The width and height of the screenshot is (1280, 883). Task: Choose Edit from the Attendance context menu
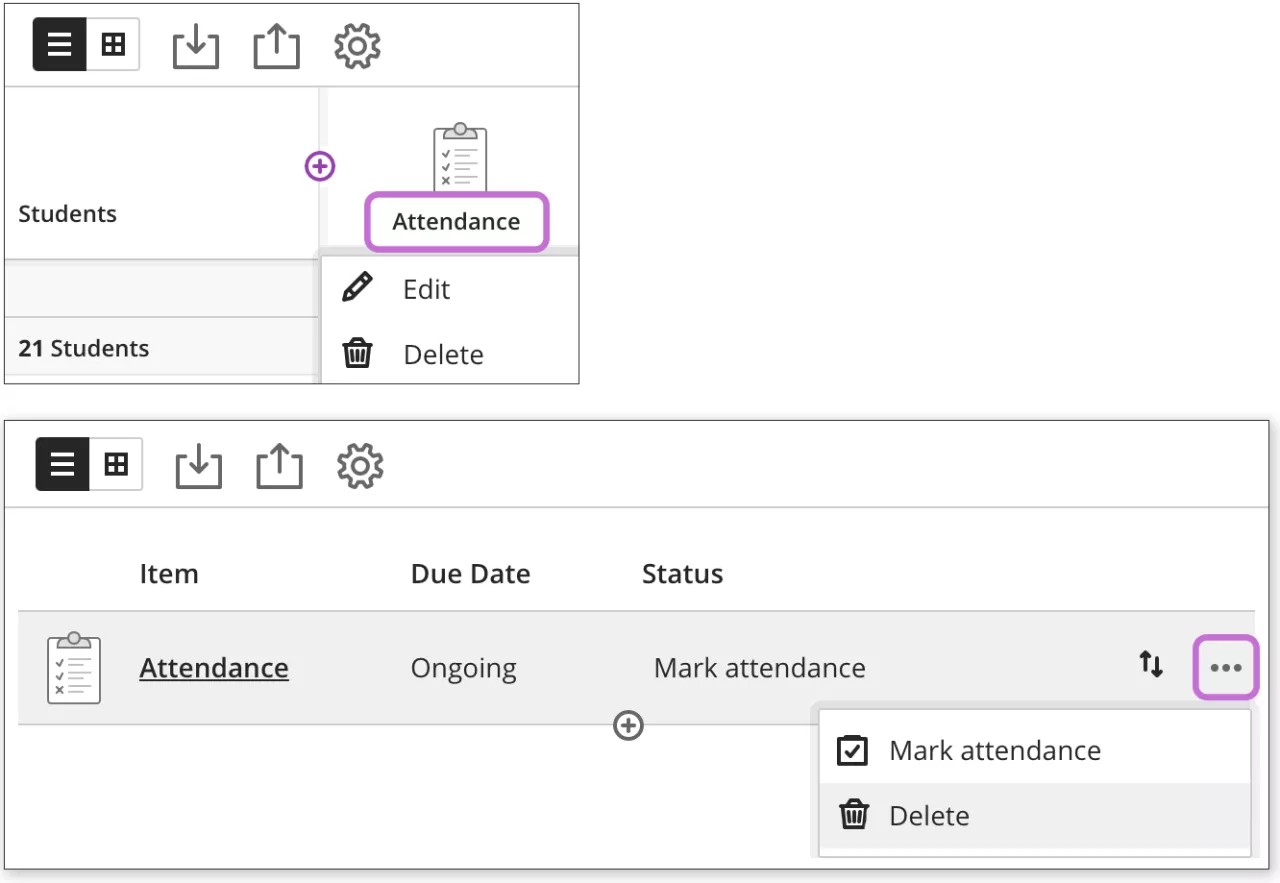pyautogui.click(x=426, y=289)
